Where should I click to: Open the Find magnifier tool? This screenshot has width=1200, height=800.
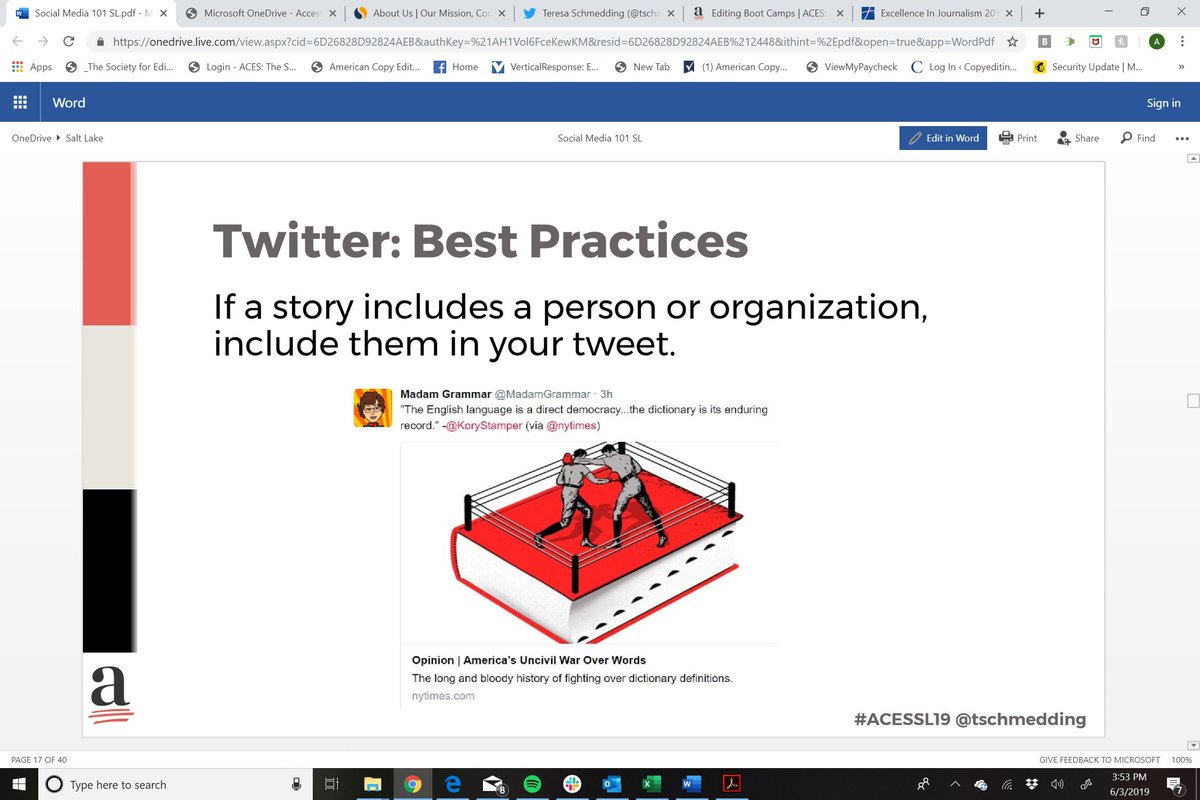coord(1137,138)
